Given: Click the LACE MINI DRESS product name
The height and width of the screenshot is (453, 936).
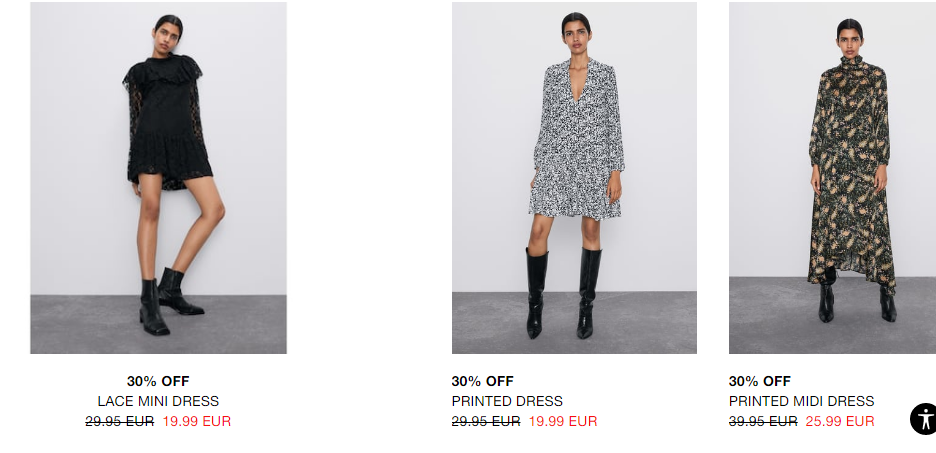Looking at the screenshot, I should (x=158, y=401).
